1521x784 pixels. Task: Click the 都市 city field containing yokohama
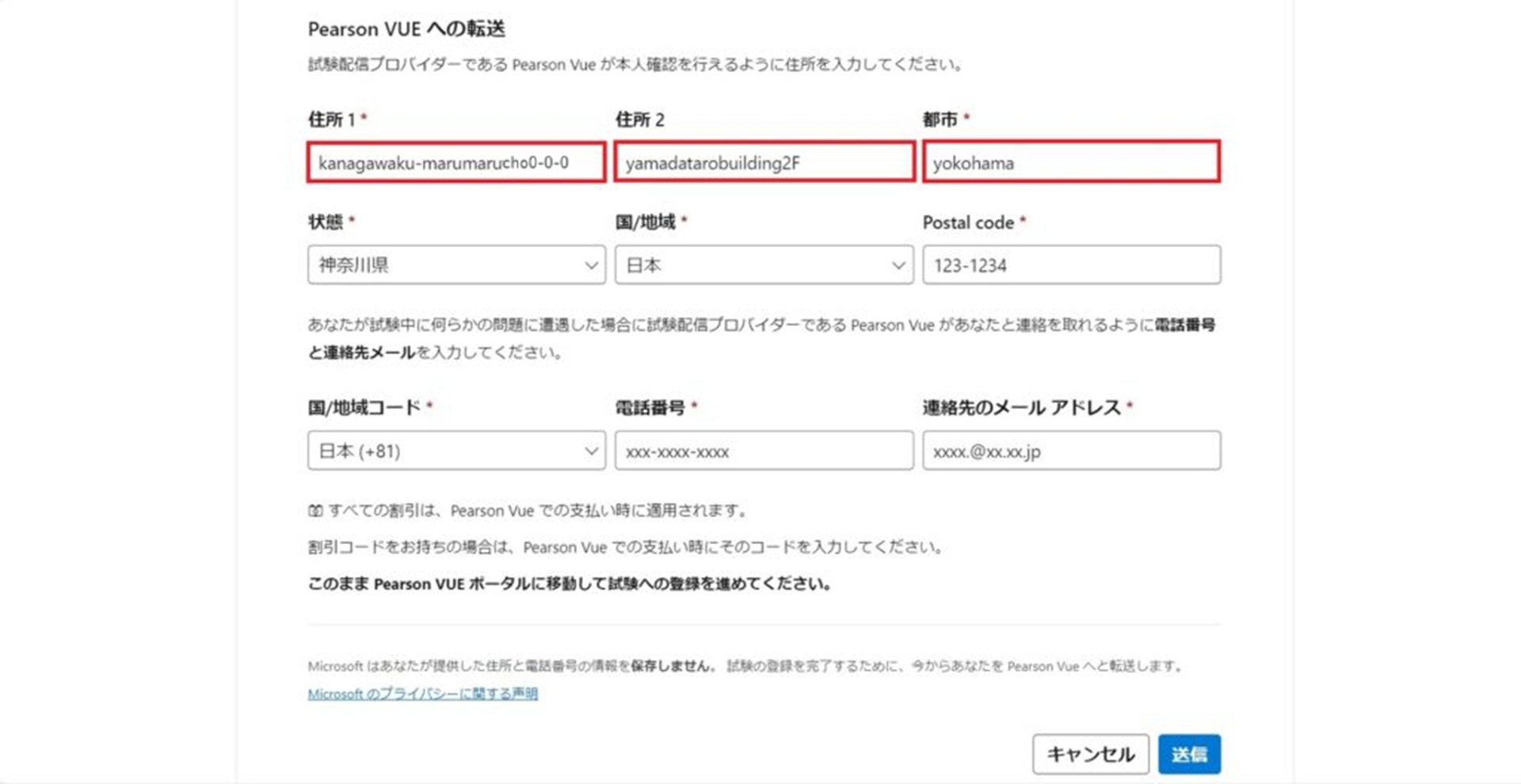(1071, 162)
